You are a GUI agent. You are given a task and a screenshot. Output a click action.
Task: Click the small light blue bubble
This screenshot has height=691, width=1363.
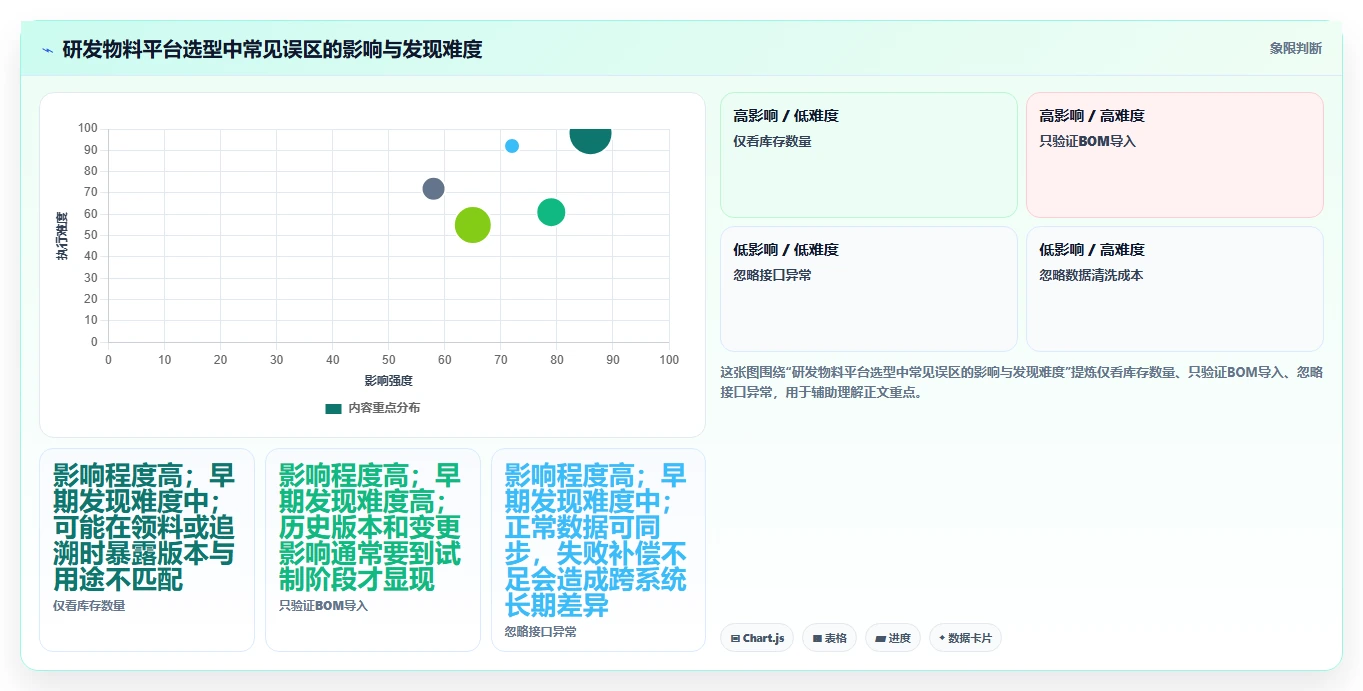coord(512,146)
